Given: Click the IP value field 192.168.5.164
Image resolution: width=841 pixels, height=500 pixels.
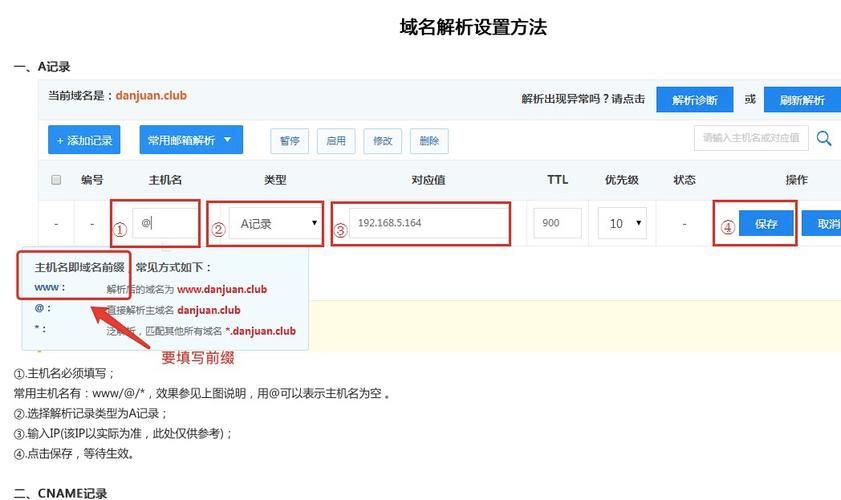Looking at the screenshot, I should pyautogui.click(x=420, y=223).
